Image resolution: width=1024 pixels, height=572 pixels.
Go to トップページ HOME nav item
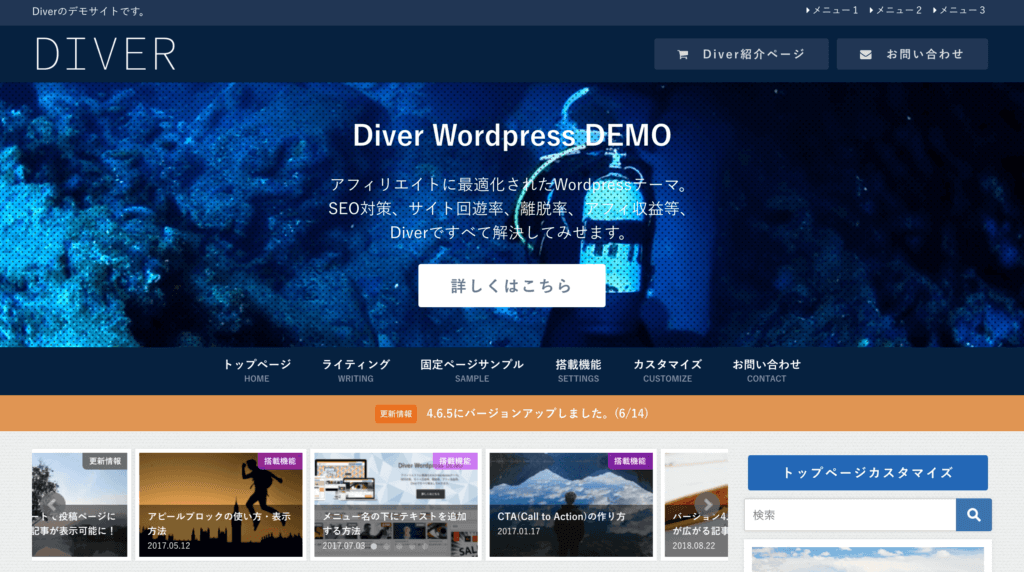[257, 370]
